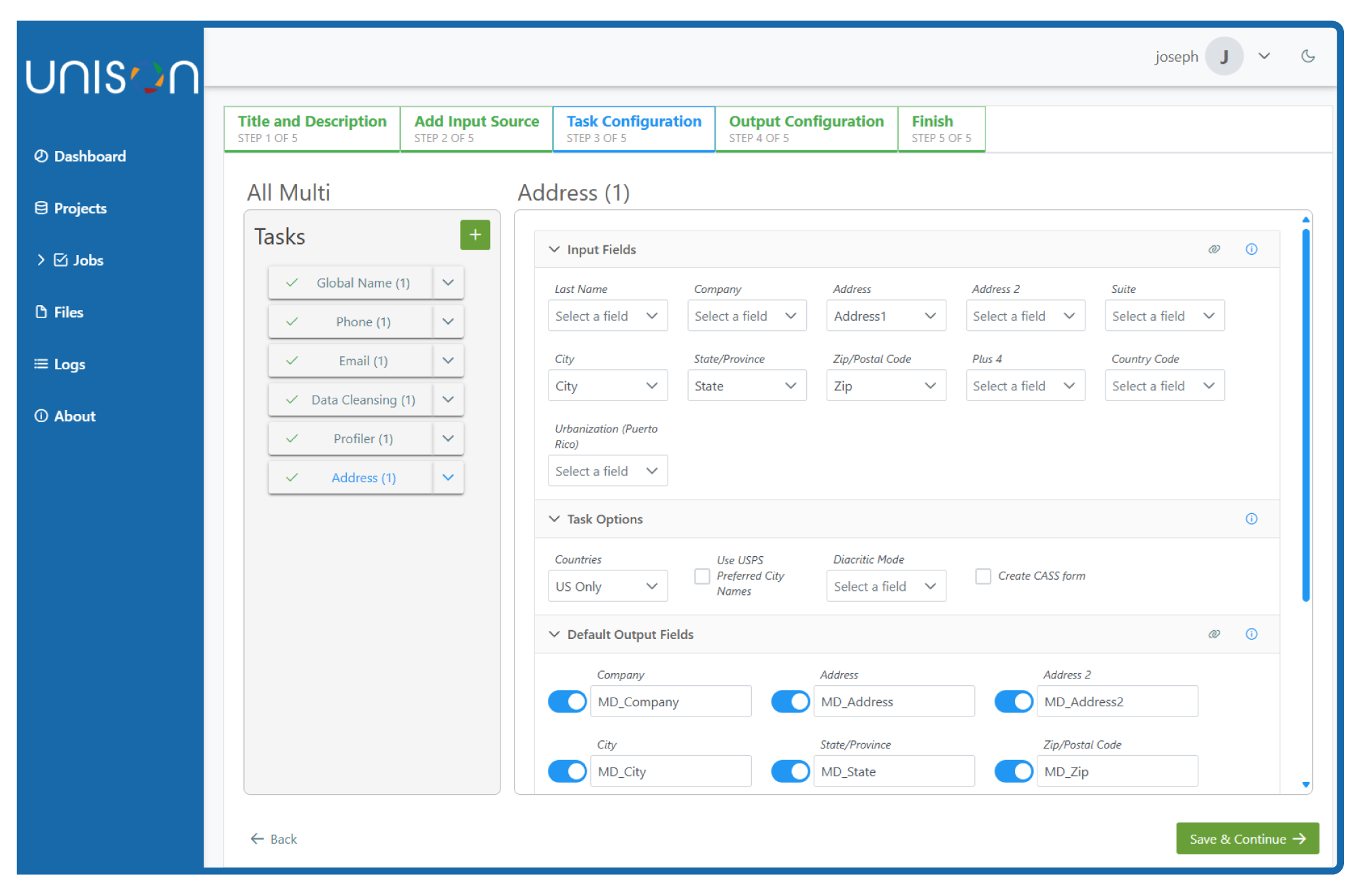Click Save & Continue
Image resolution: width=1361 pixels, height=896 pixels.
coord(1247,838)
